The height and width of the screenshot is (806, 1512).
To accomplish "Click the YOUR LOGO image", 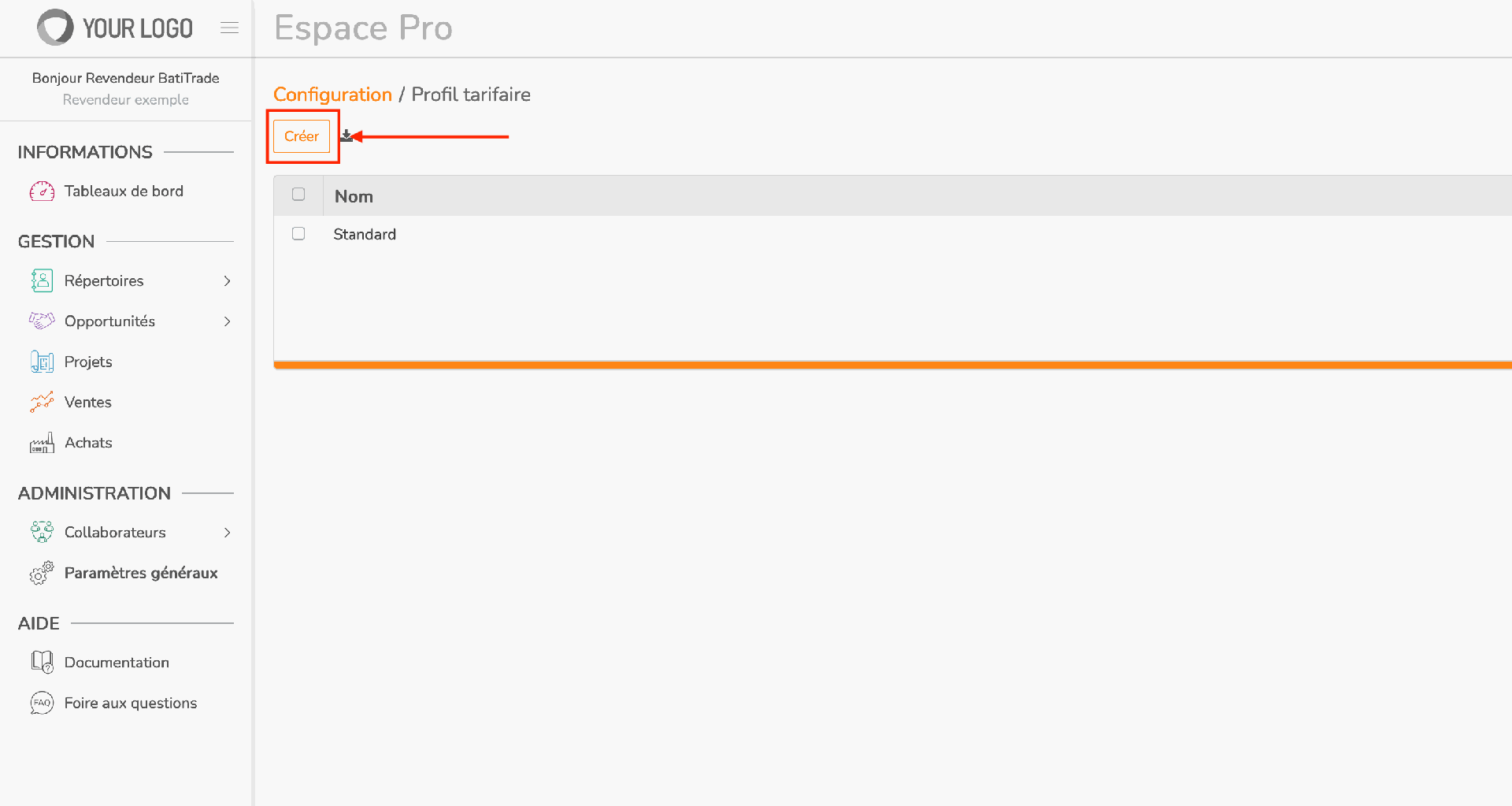I will click(115, 28).
